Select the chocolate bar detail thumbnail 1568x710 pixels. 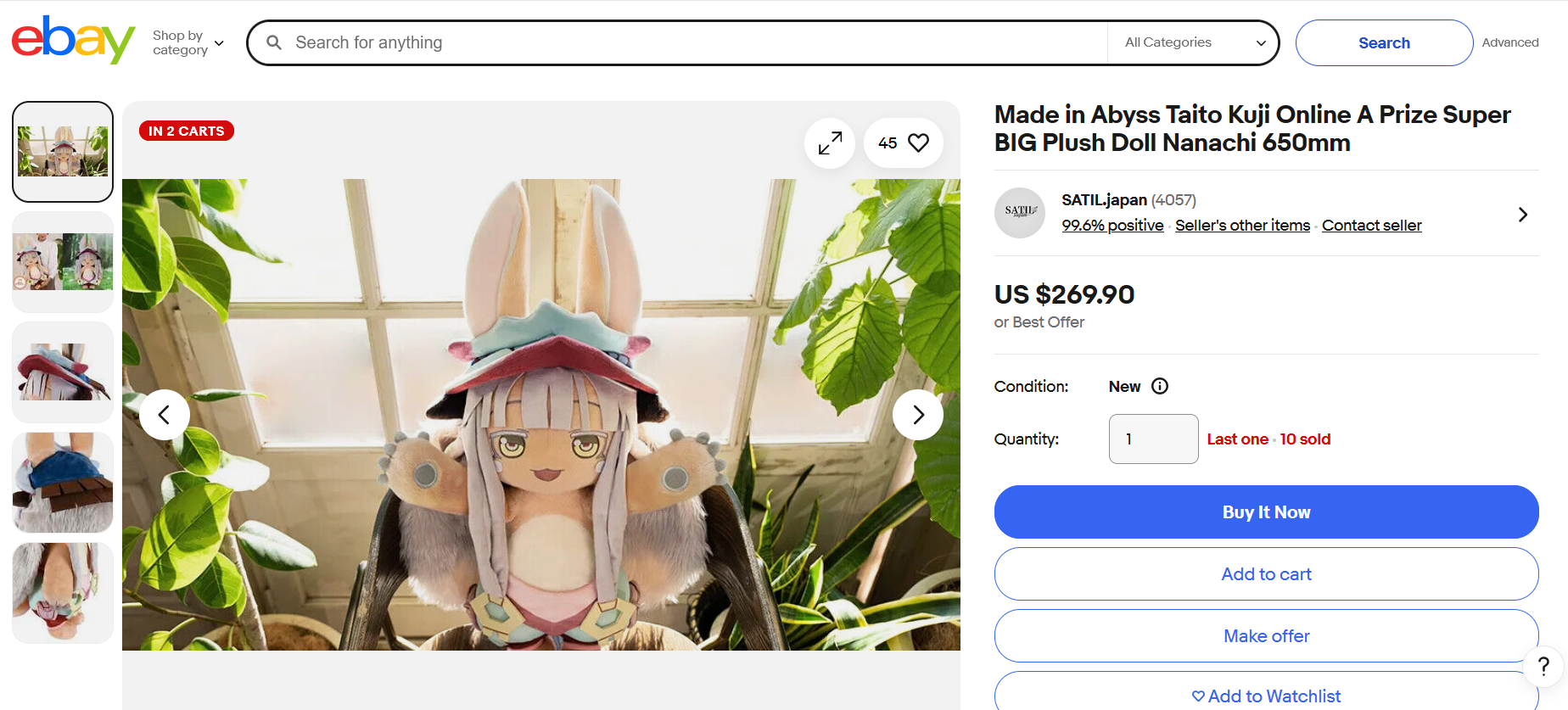click(x=63, y=483)
